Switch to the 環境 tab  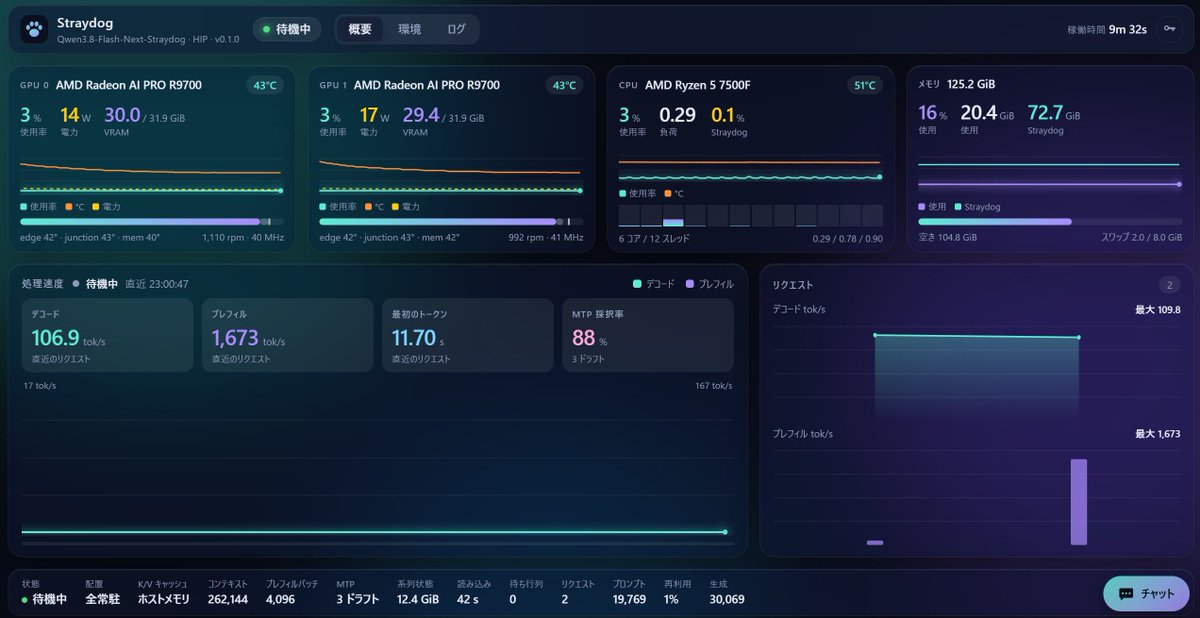coord(409,29)
